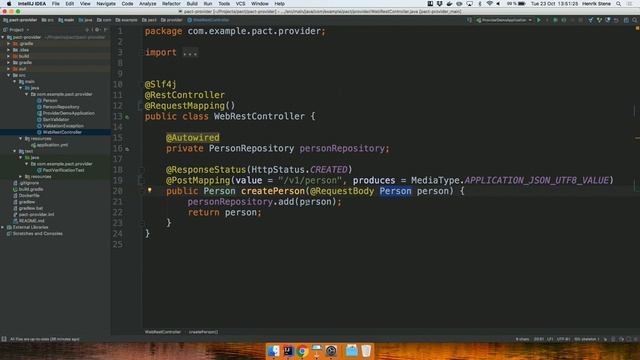Collapse the pact-provider root node

pyautogui.click(x=3, y=37)
